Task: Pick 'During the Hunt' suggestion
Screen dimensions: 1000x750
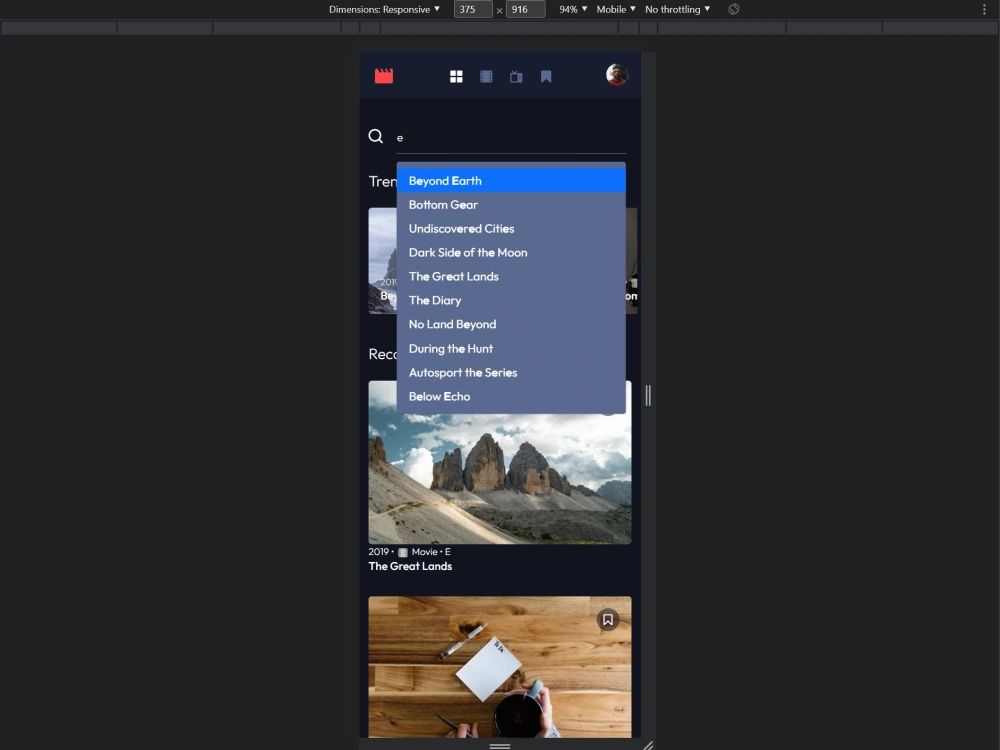Action: point(511,348)
